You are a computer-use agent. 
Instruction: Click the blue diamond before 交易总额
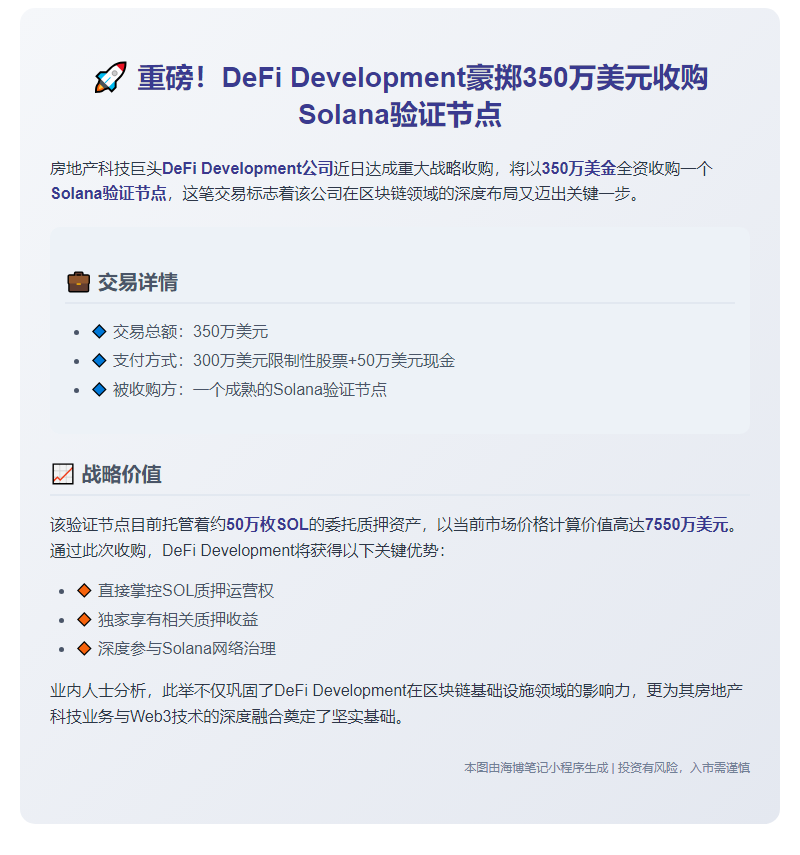point(99,332)
